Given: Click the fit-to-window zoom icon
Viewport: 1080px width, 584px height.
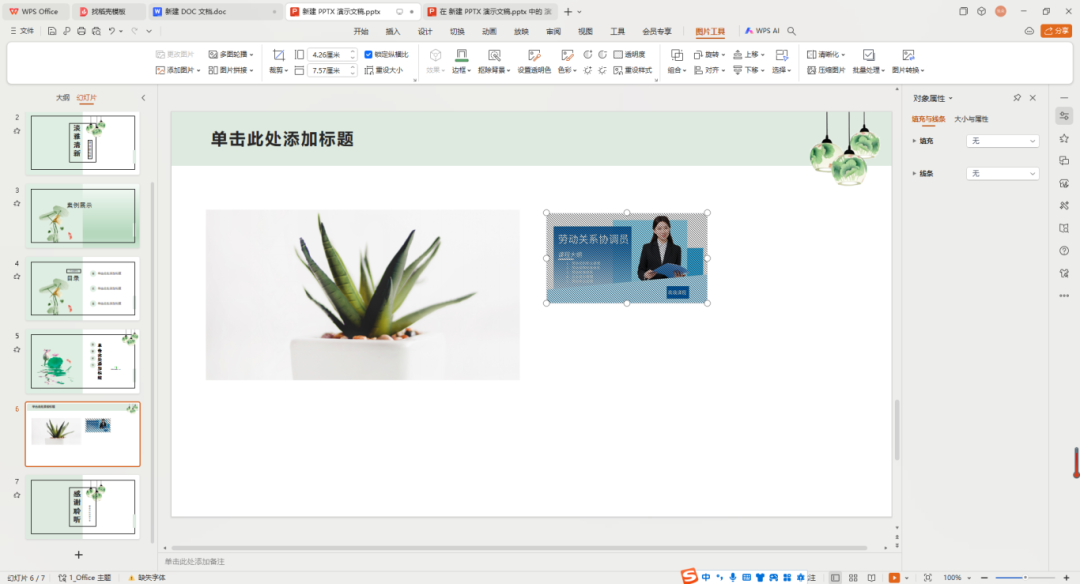Looking at the screenshot, I should pos(928,578).
